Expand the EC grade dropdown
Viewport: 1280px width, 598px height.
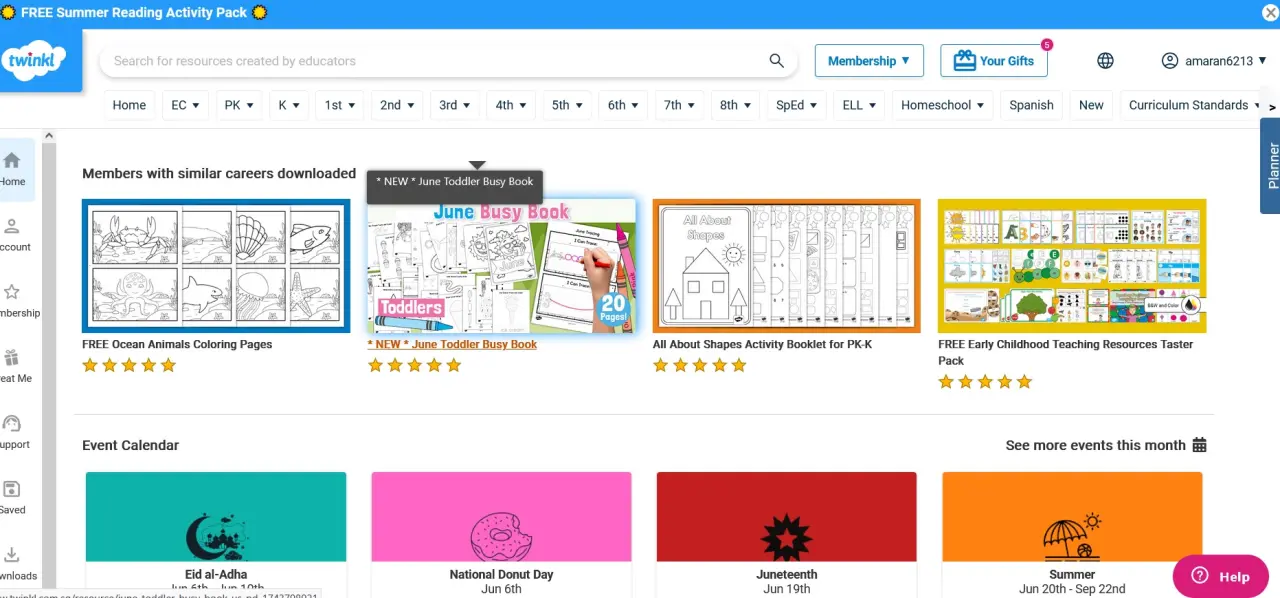click(186, 105)
